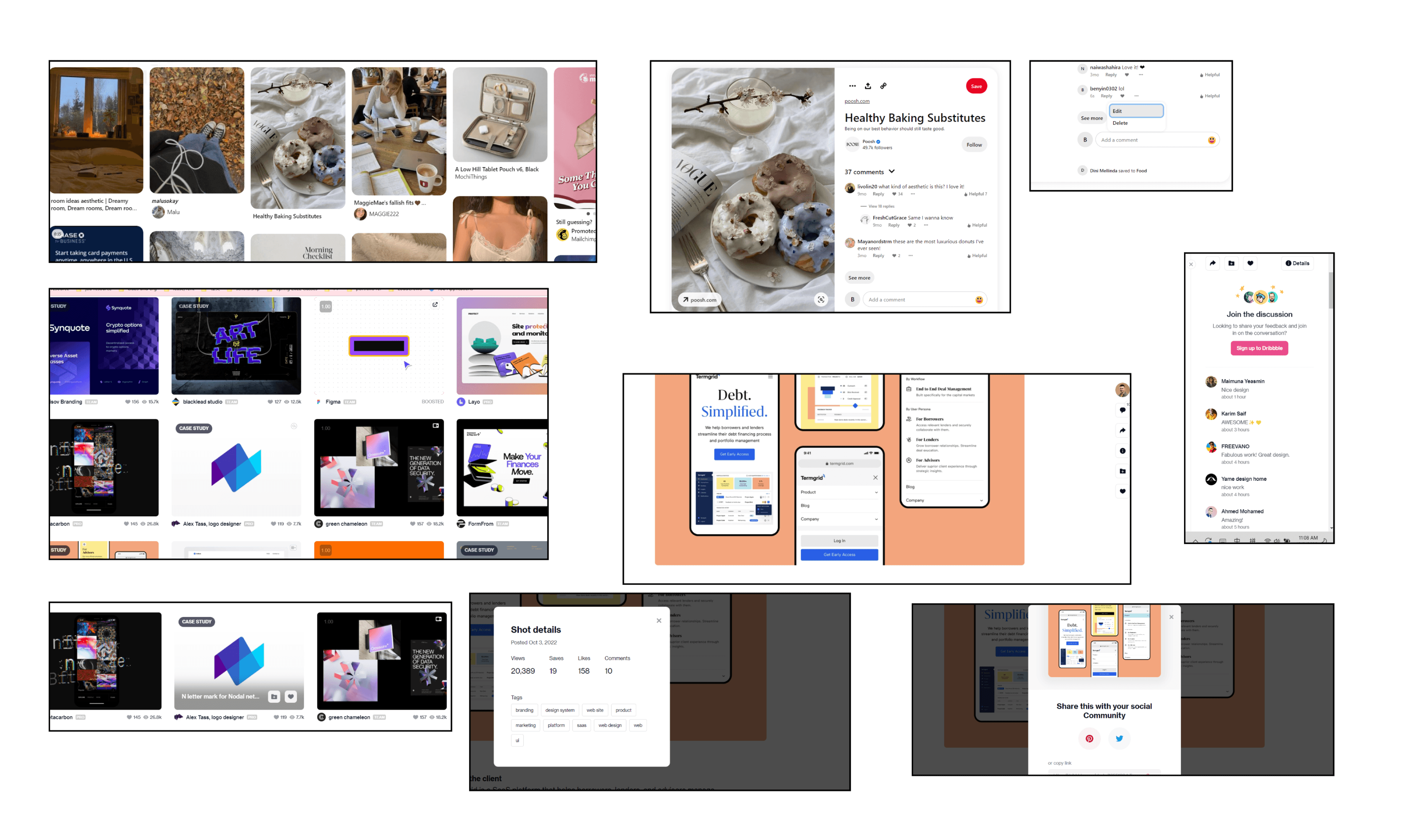Share shot via the Pinterest icon
Screen dimensions: 1414x840
(1089, 738)
